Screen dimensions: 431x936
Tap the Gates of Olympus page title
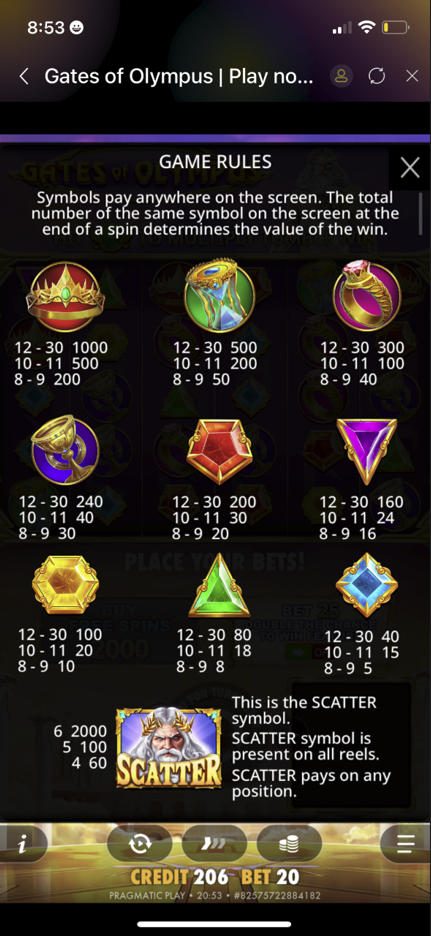[x=178, y=76]
